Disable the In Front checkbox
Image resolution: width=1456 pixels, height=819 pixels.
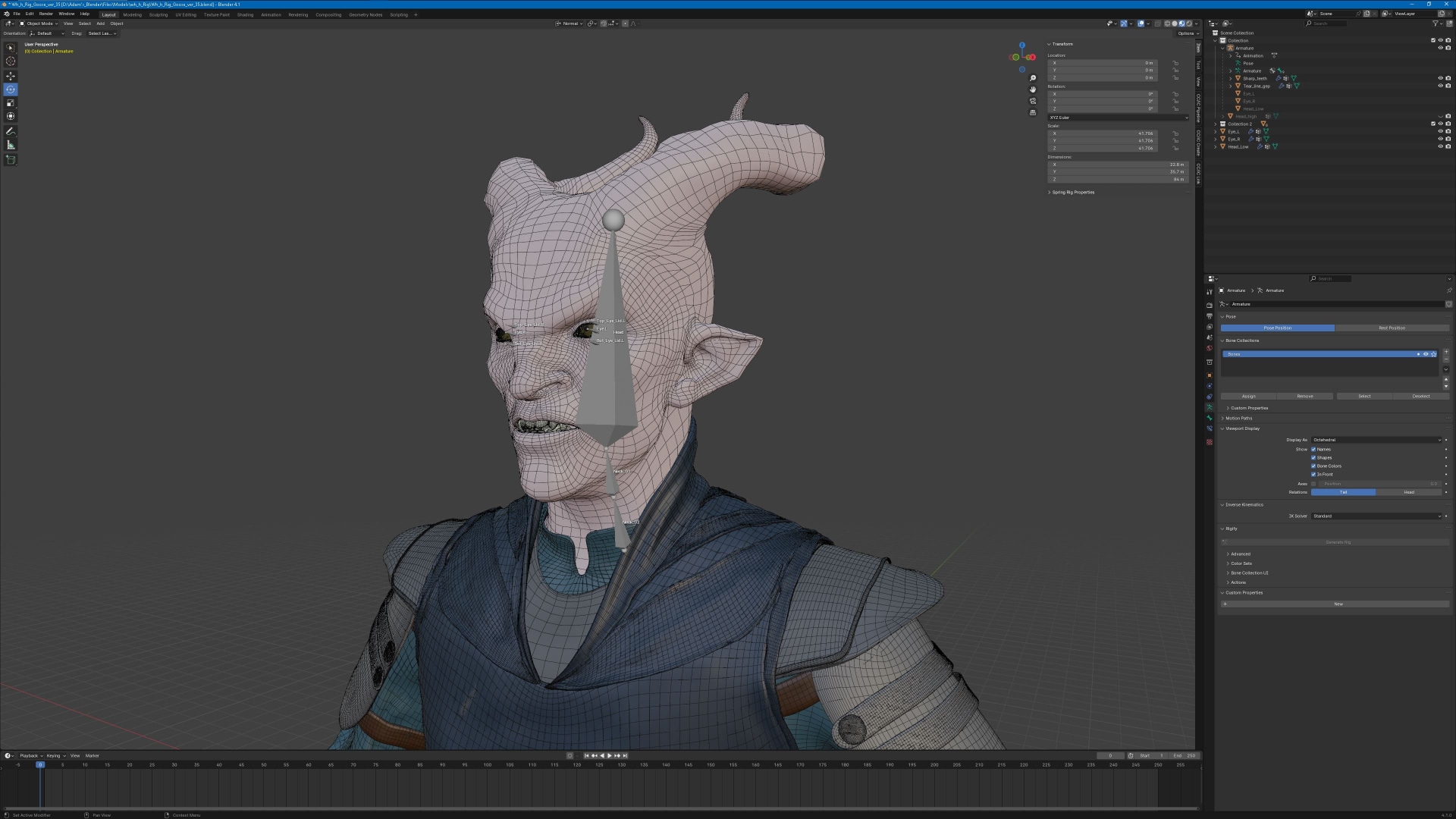[x=1313, y=474]
